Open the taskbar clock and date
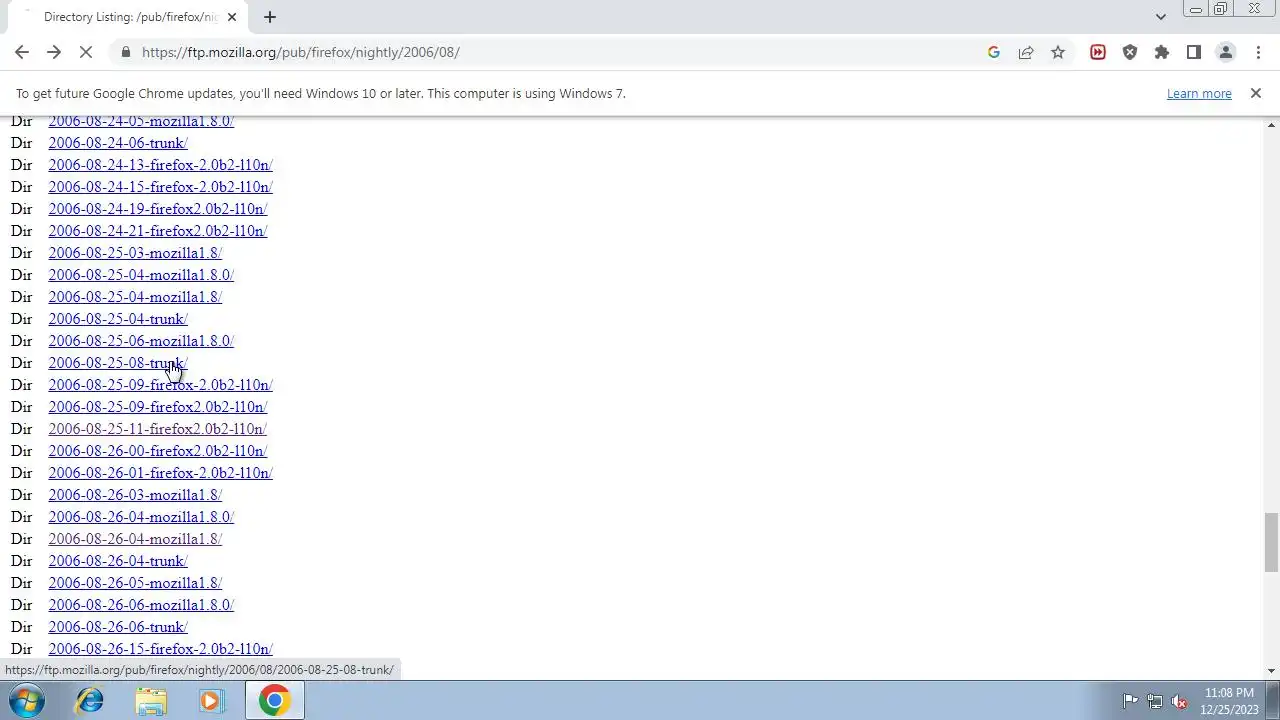This screenshot has height=720, width=1280. tap(1229, 701)
